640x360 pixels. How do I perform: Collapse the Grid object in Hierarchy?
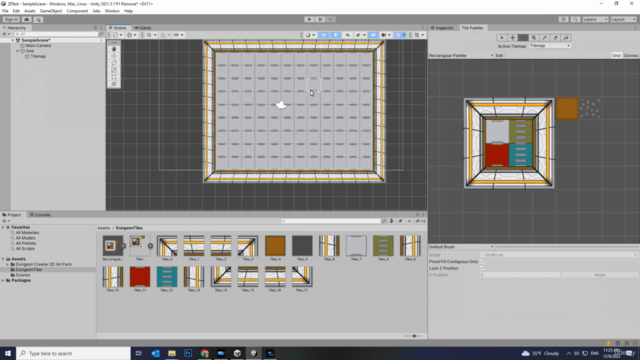pyautogui.click(x=18, y=51)
